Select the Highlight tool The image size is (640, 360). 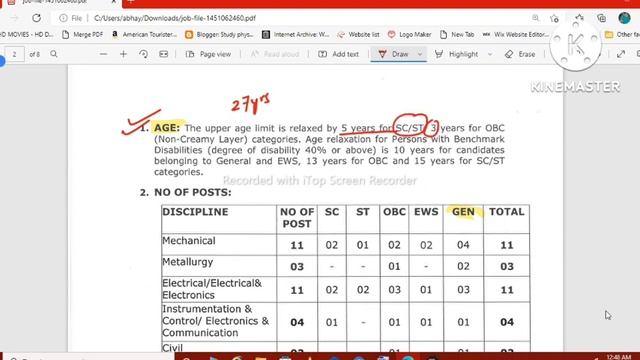(x=456, y=54)
